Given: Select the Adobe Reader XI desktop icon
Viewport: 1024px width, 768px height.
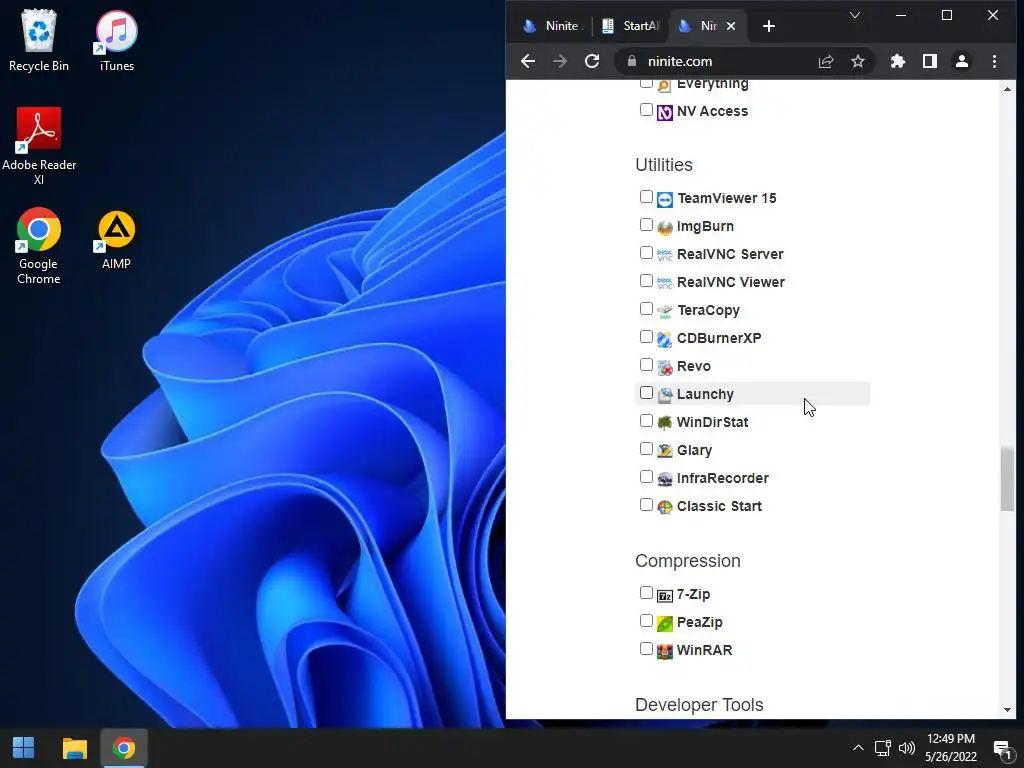Looking at the screenshot, I should (x=39, y=145).
